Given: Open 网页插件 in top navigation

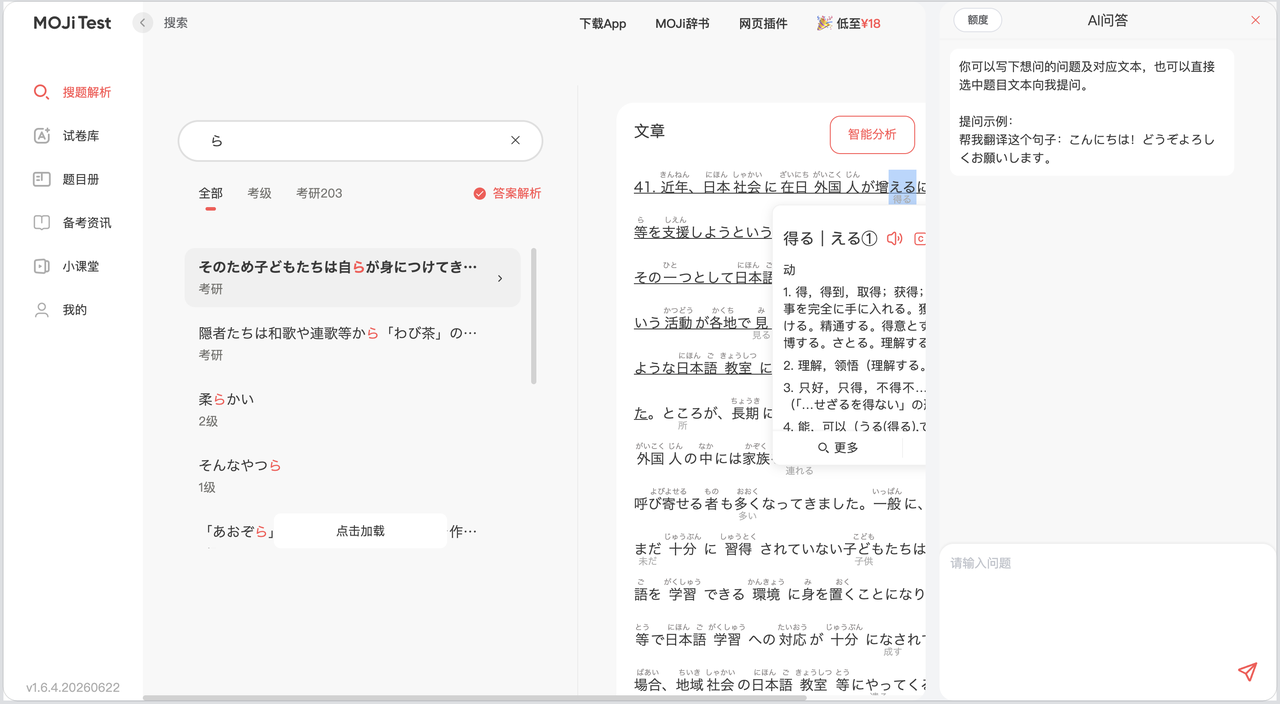Looking at the screenshot, I should [763, 23].
